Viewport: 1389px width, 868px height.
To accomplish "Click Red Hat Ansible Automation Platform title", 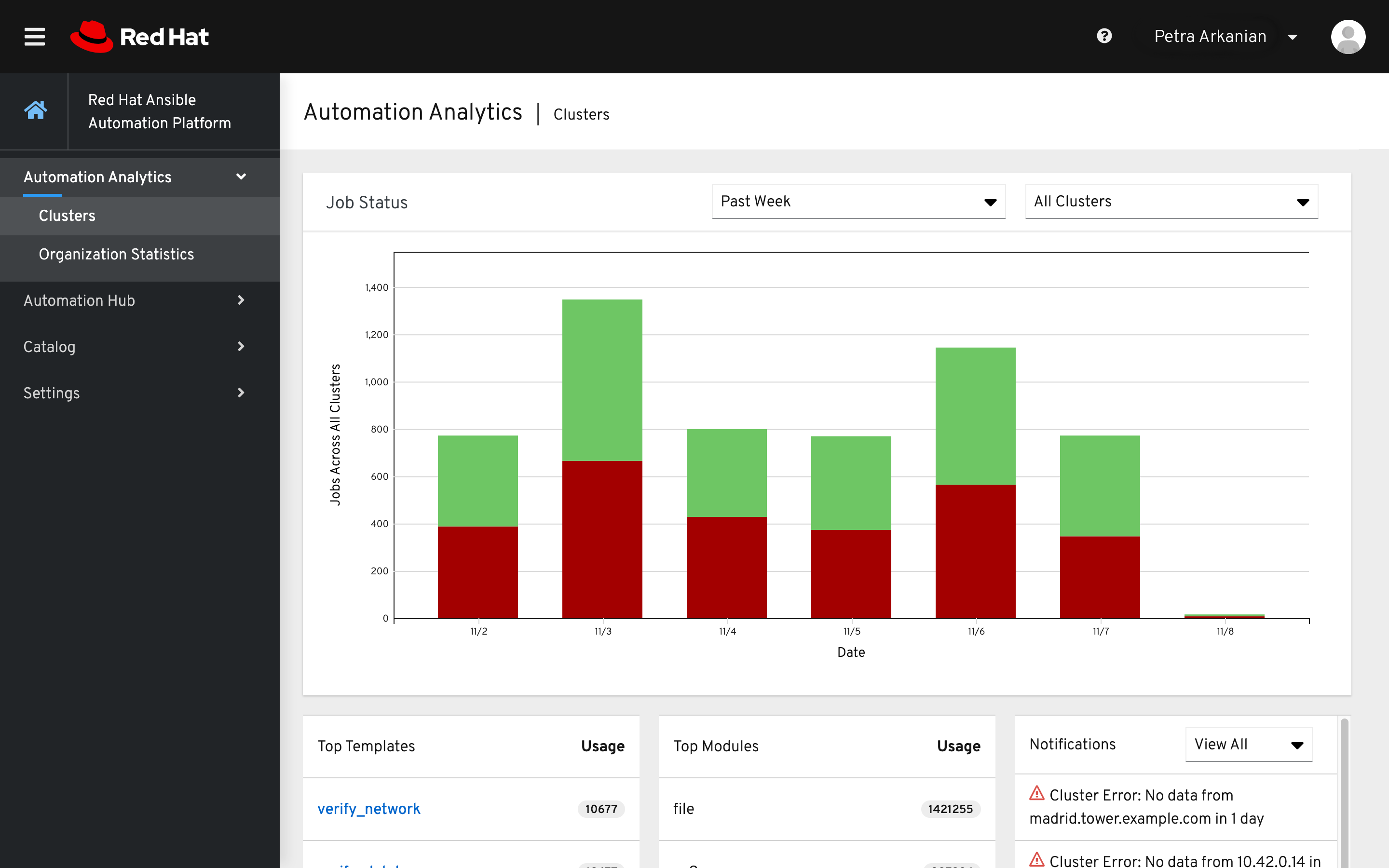I will [160, 111].
